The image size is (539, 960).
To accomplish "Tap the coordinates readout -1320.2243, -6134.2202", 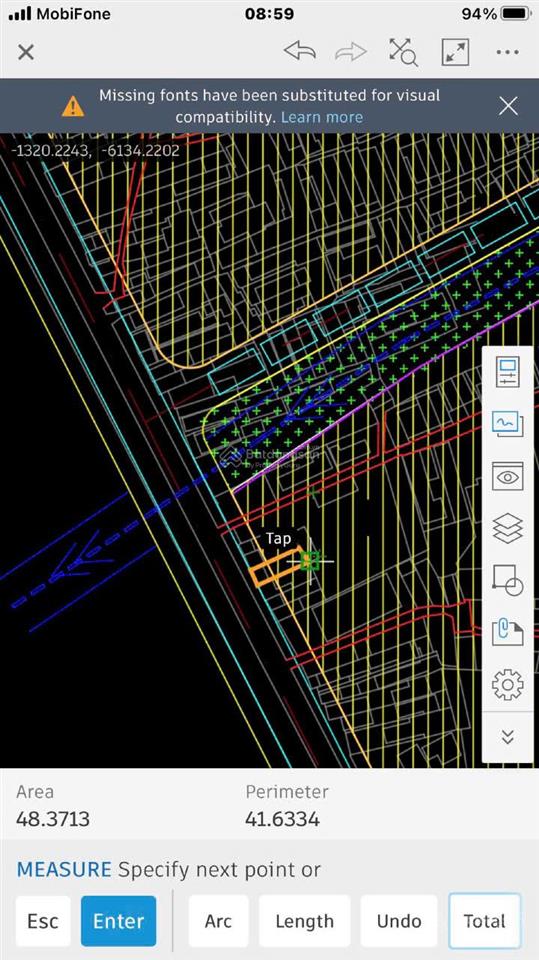I will (95, 151).
